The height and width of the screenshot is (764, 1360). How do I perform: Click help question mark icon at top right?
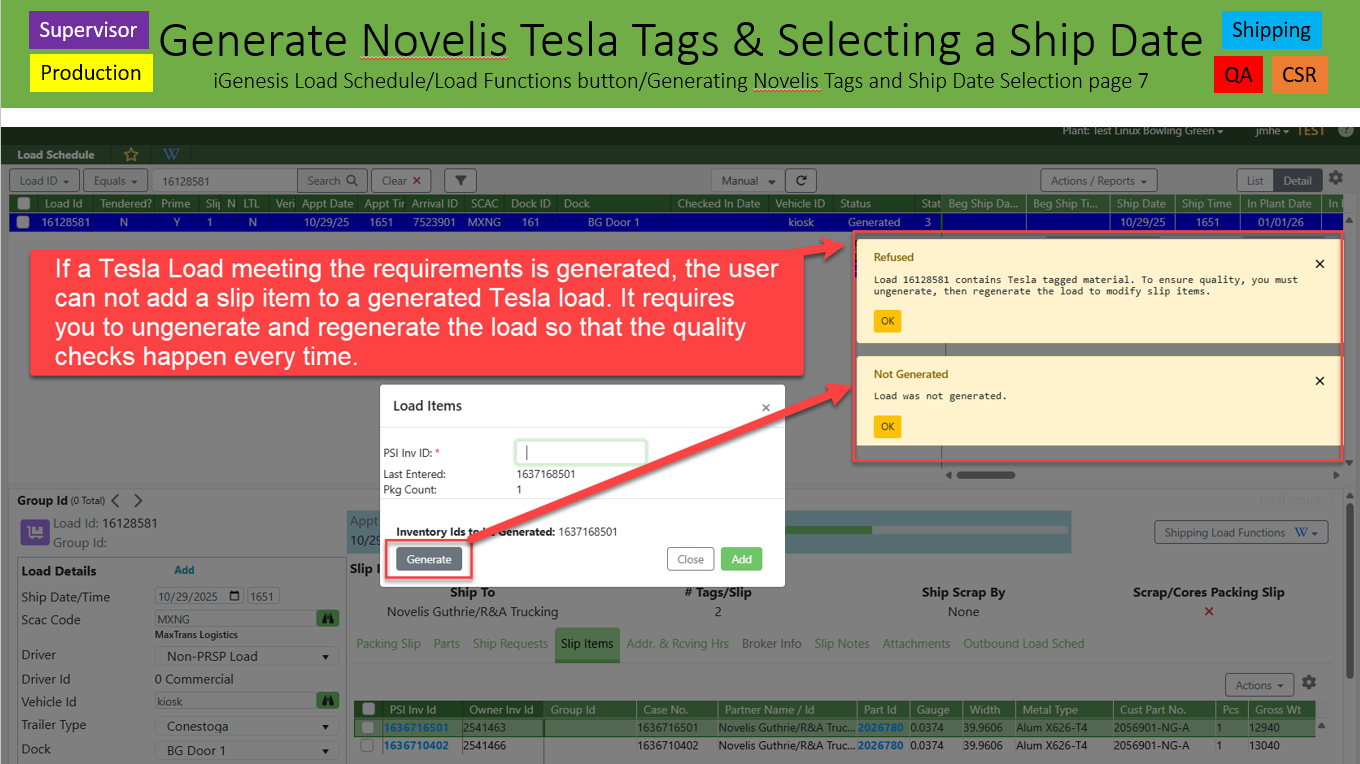pyautogui.click(x=1346, y=131)
